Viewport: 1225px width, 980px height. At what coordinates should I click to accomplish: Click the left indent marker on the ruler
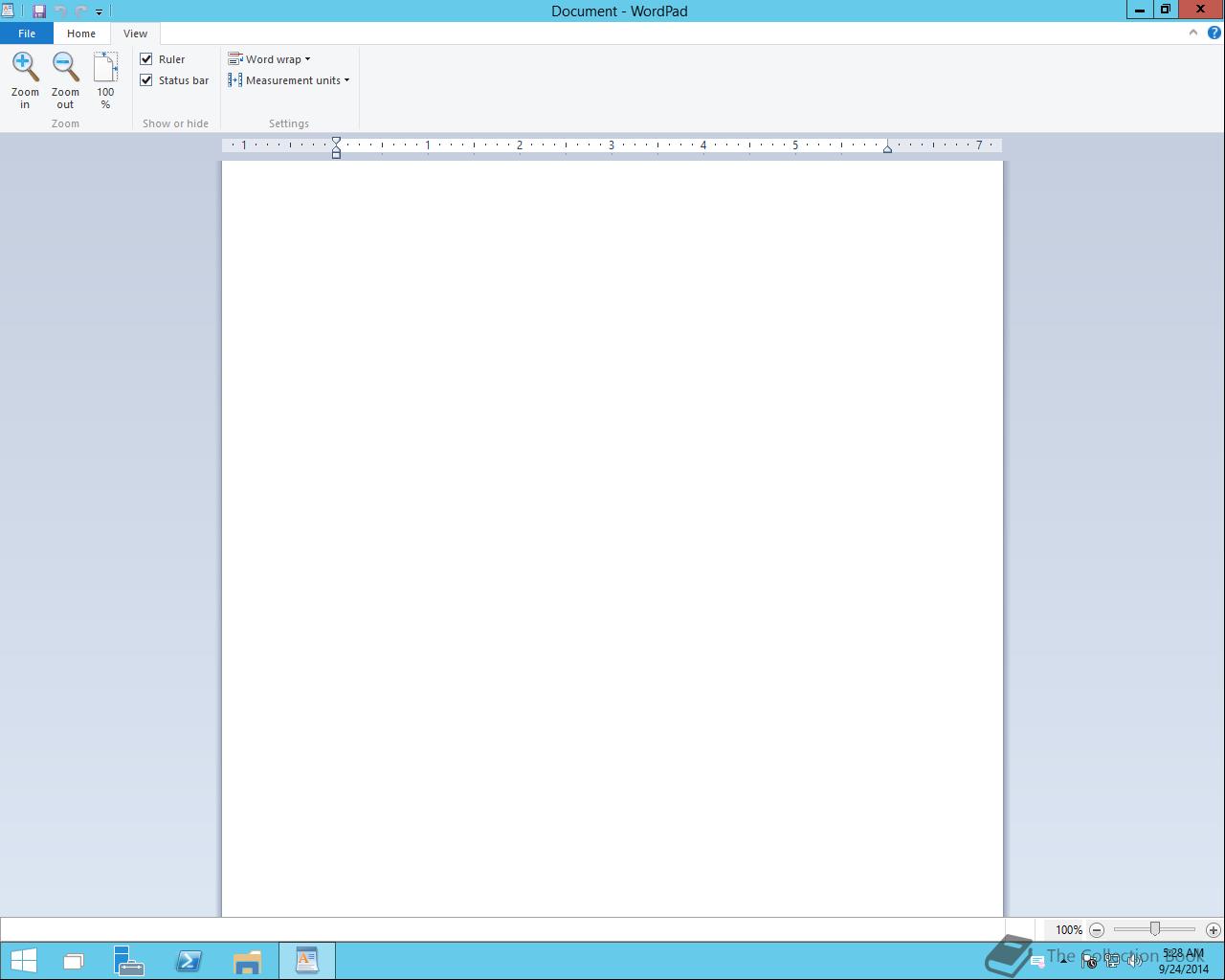[x=336, y=147]
